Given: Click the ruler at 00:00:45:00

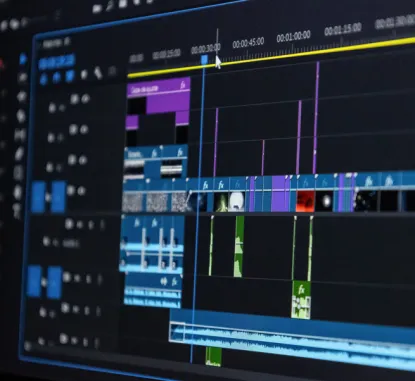Looking at the screenshot, I should coord(248,43).
